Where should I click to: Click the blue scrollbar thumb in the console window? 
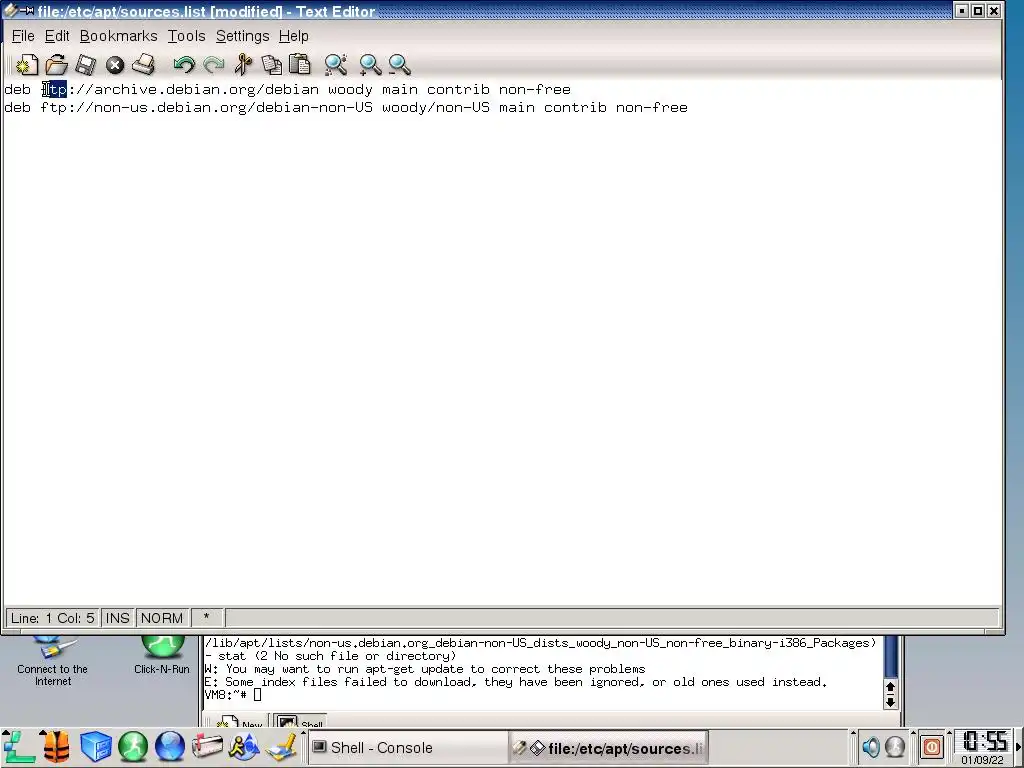[x=890, y=658]
